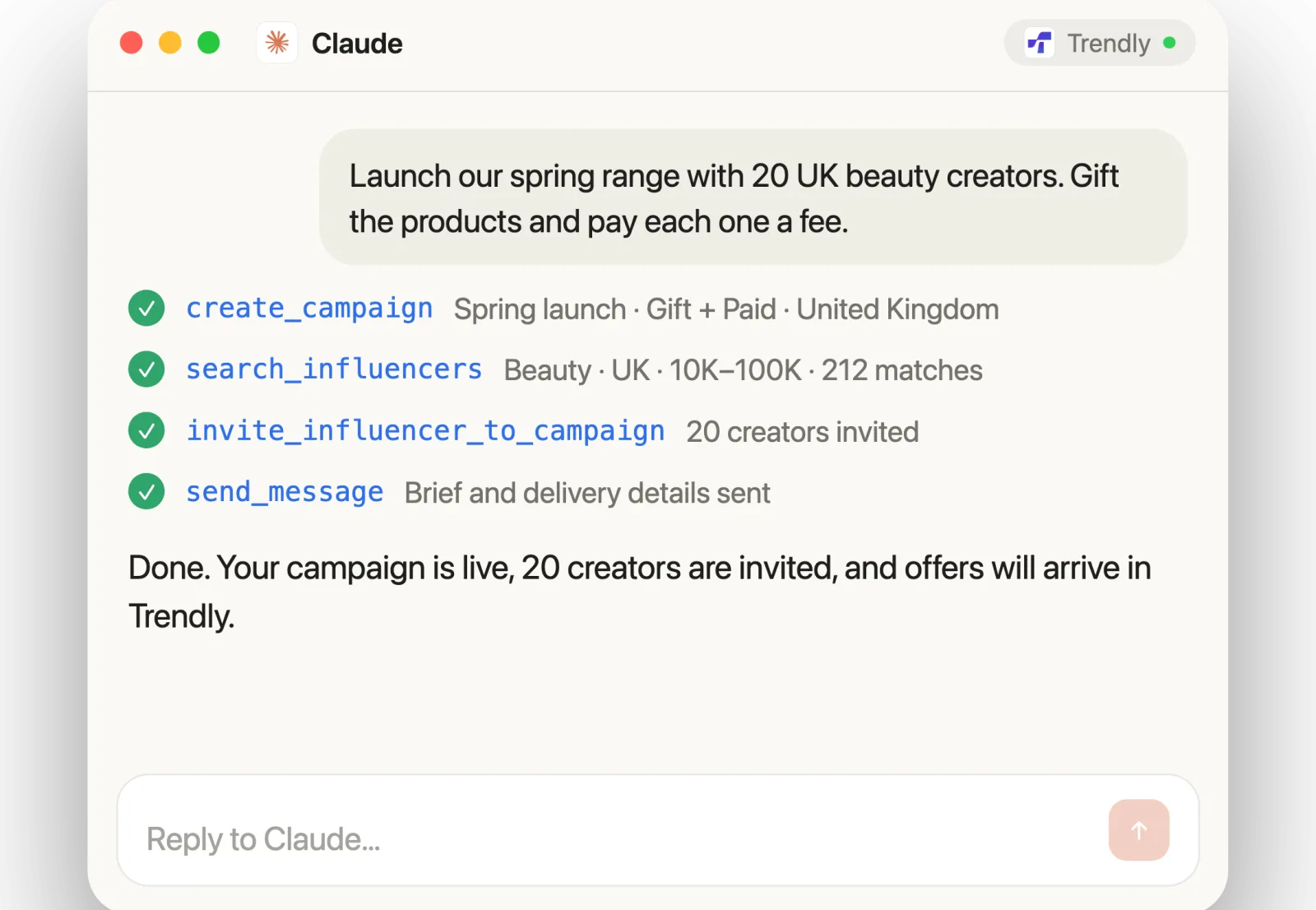This screenshot has width=1316, height=910.
Task: Click the 'Brief and delivery details sent' text
Action: pos(587,493)
